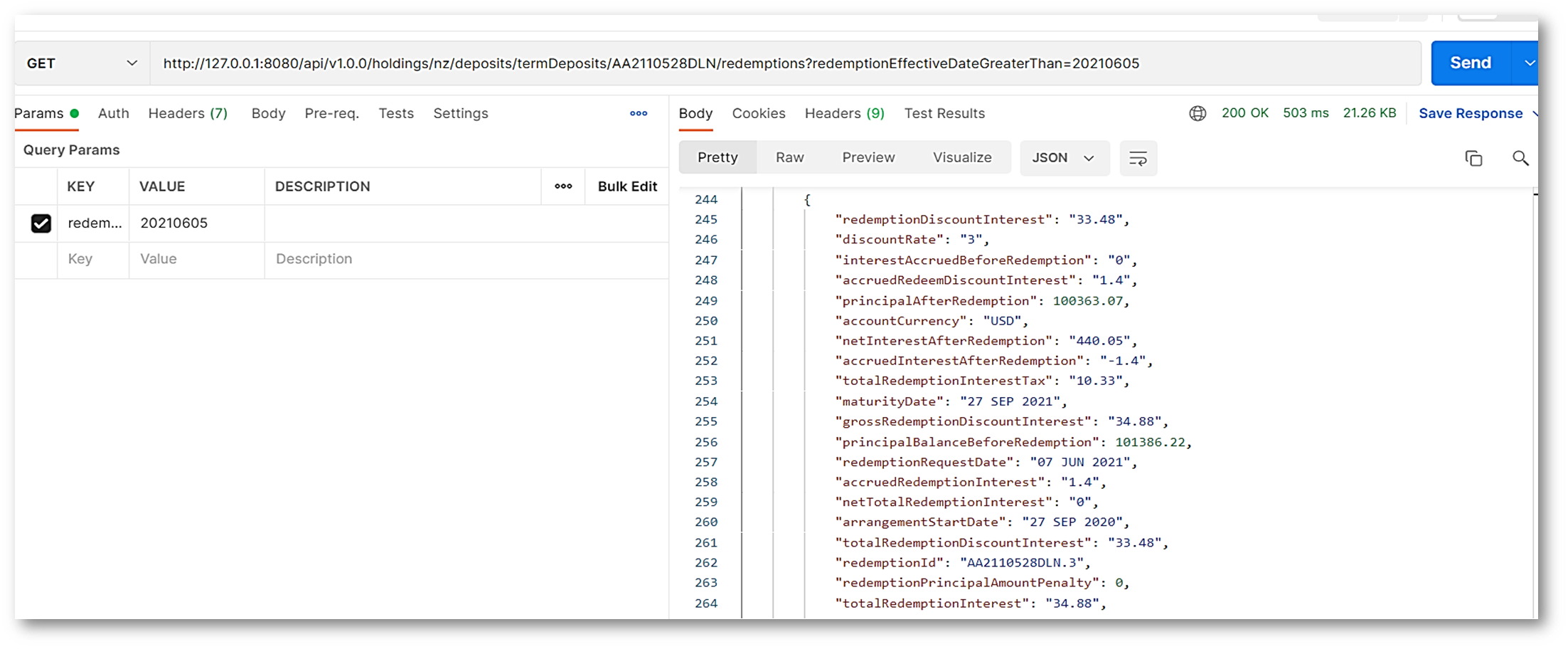This screenshot has height=649, width=1568.
Task: Click the copy response icon
Action: [x=1473, y=158]
